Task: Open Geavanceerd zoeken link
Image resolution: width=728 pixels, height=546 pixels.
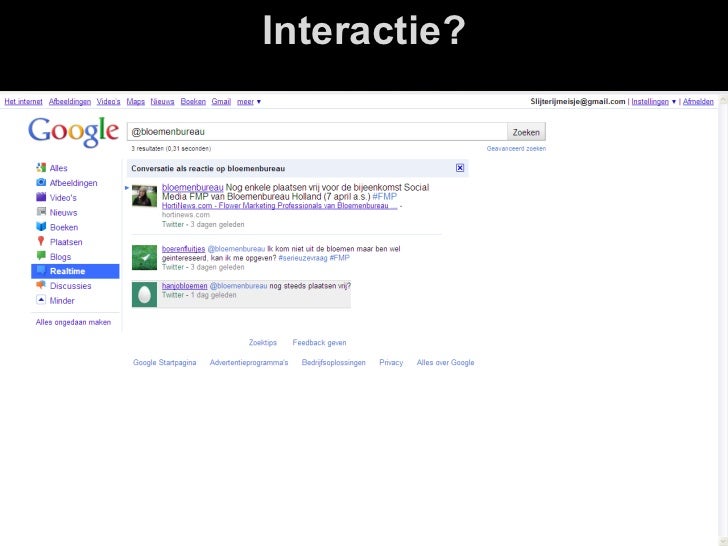Action: coord(516,149)
